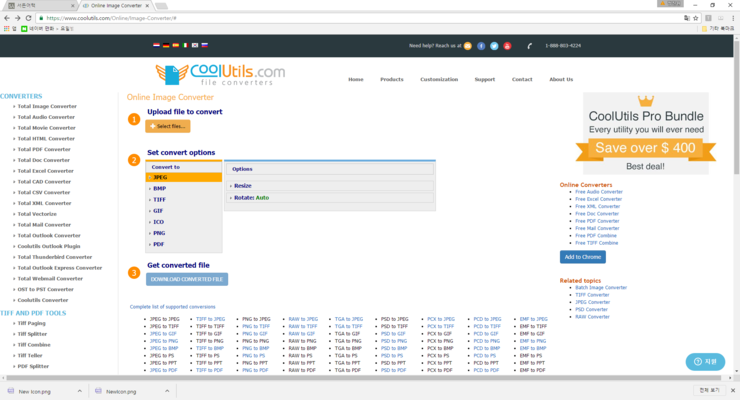The image size is (740, 400).
Task: Open the TIFF to JPEG conversion link
Action: (210, 319)
